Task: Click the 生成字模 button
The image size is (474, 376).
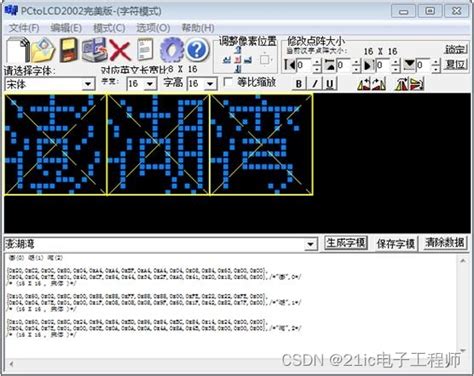Action: pyautogui.click(x=346, y=243)
